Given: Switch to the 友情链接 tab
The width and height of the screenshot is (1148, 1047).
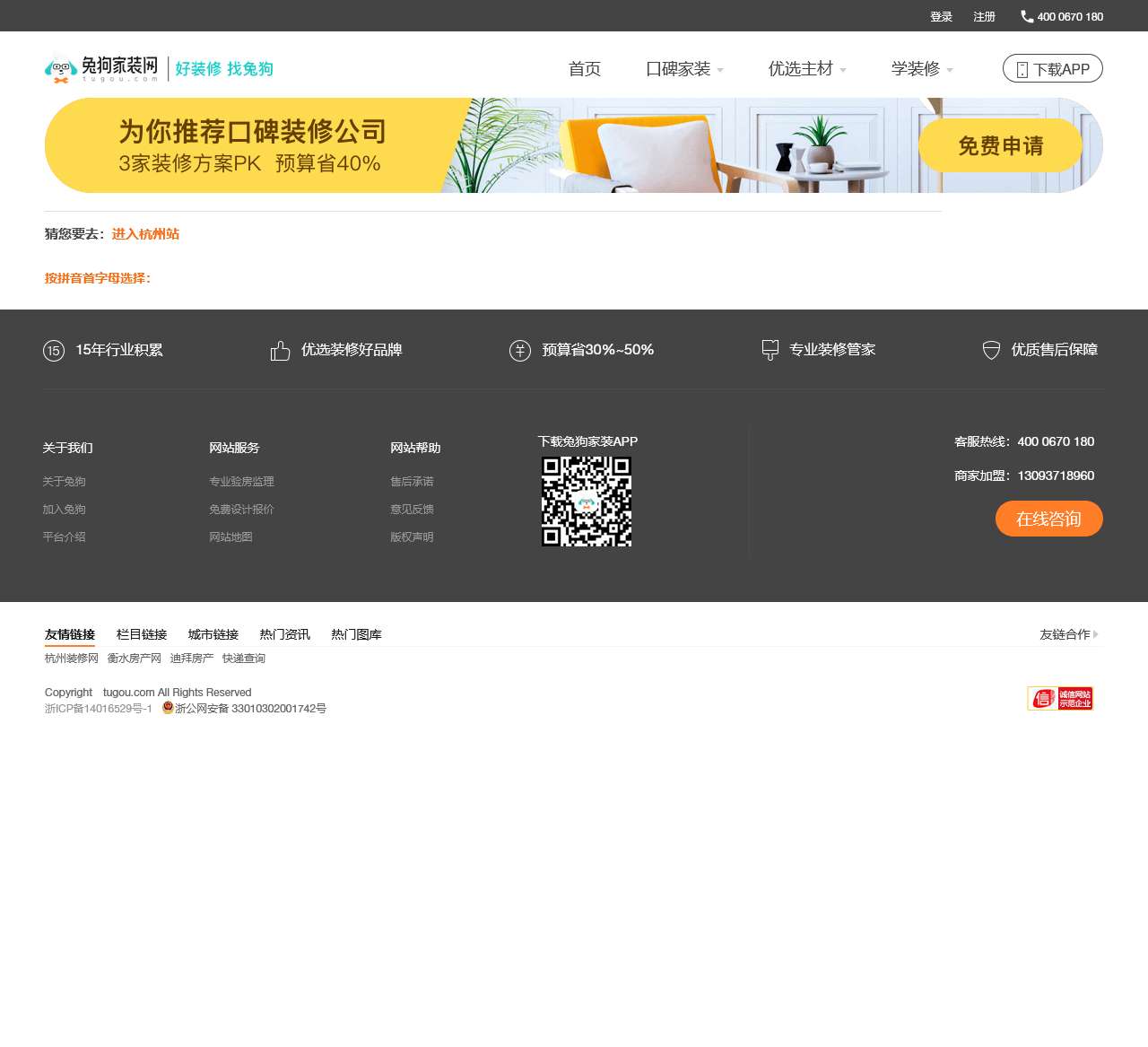Looking at the screenshot, I should tap(70, 634).
